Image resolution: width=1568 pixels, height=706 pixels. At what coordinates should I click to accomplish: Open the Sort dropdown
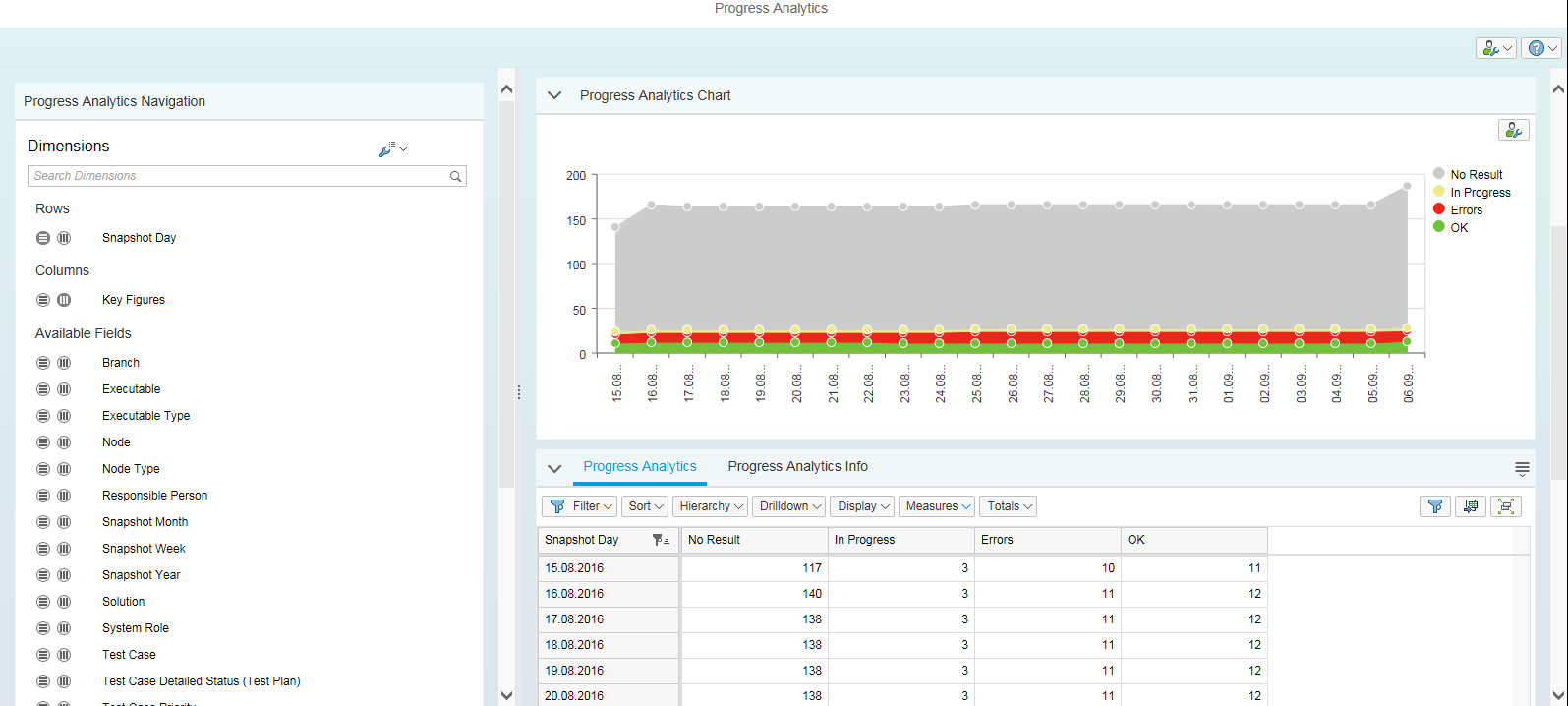(645, 506)
